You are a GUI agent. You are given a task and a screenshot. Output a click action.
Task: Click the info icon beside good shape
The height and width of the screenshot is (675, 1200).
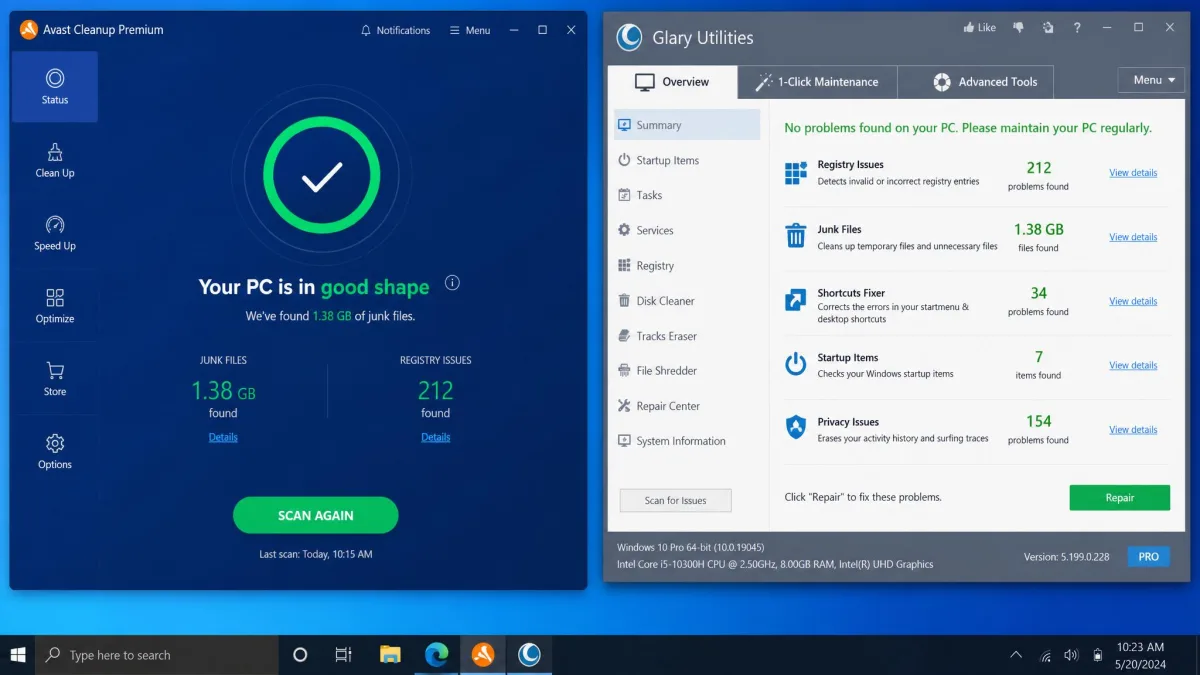[452, 283]
